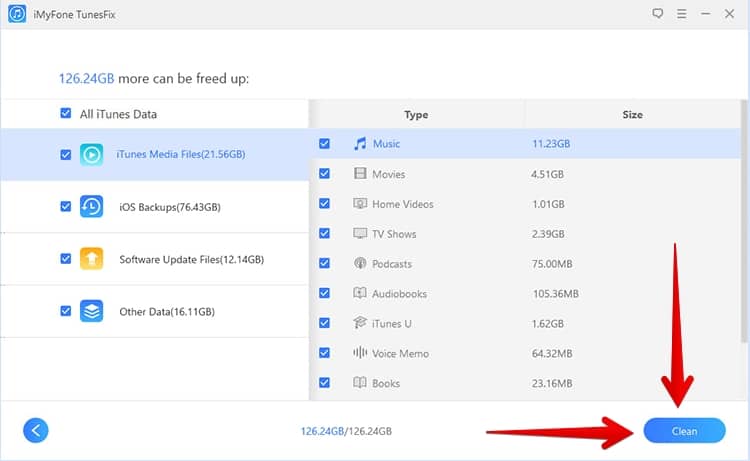Open the feedback speech bubble icon
750x461 pixels.
pyautogui.click(x=658, y=14)
